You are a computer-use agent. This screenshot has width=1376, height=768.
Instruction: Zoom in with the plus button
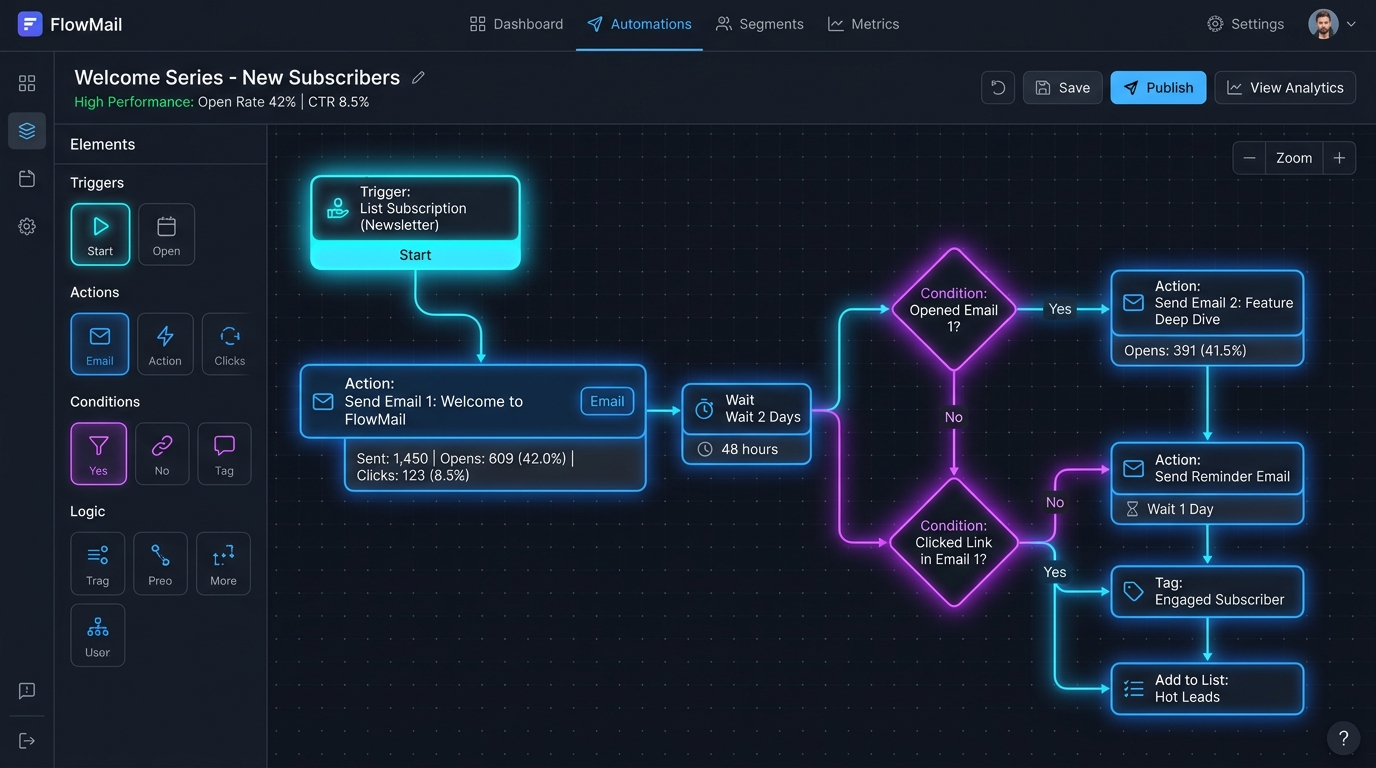pyautogui.click(x=1339, y=158)
